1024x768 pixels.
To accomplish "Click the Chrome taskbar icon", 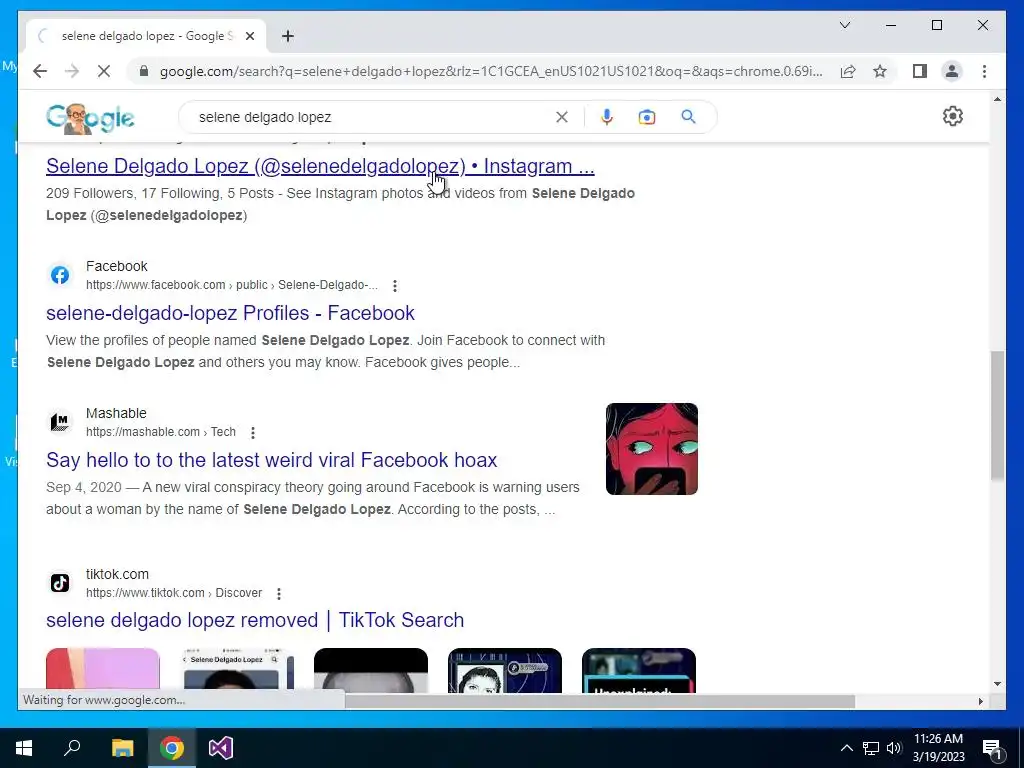I will (x=172, y=748).
